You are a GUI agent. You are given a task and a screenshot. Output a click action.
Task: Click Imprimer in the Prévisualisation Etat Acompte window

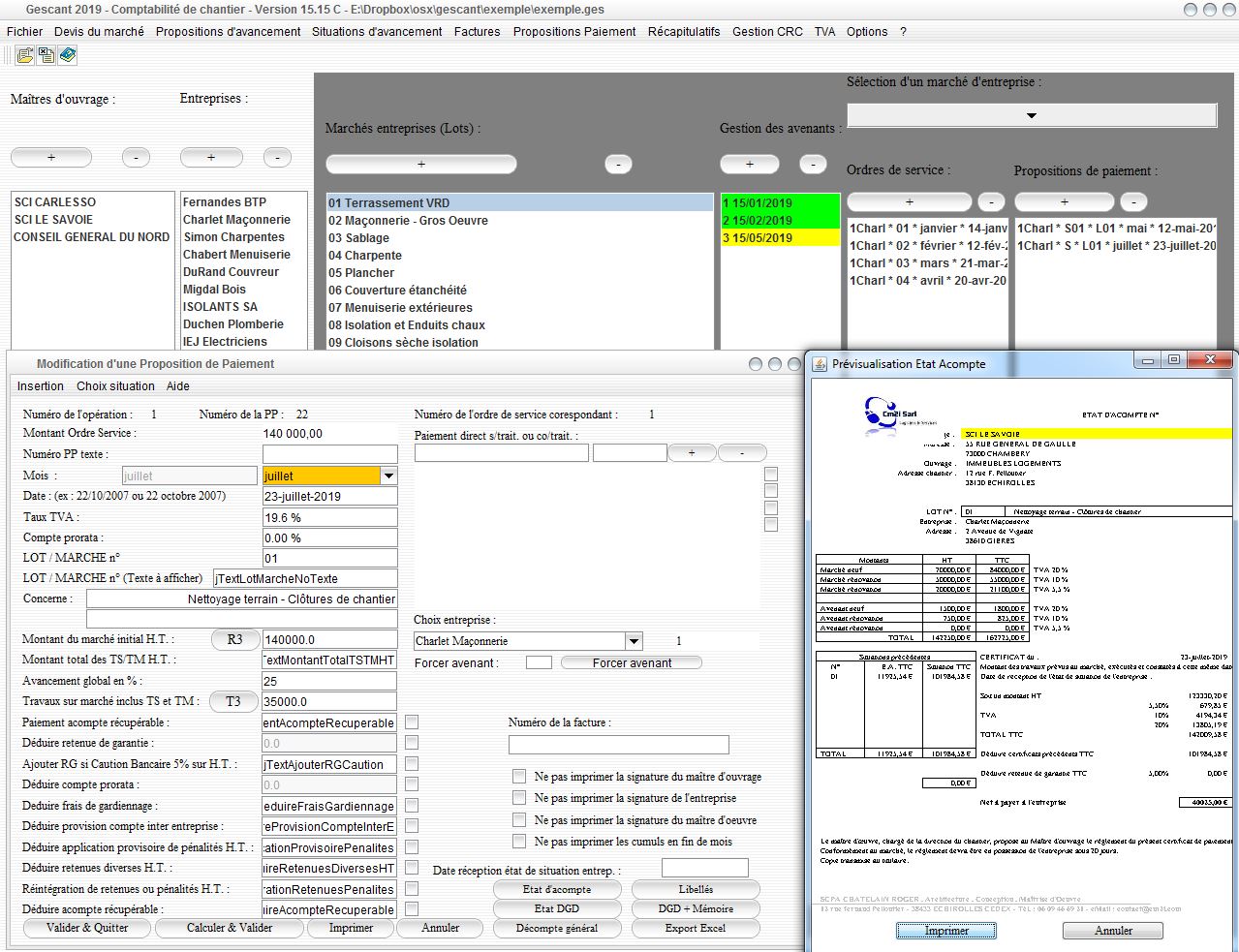click(x=946, y=931)
